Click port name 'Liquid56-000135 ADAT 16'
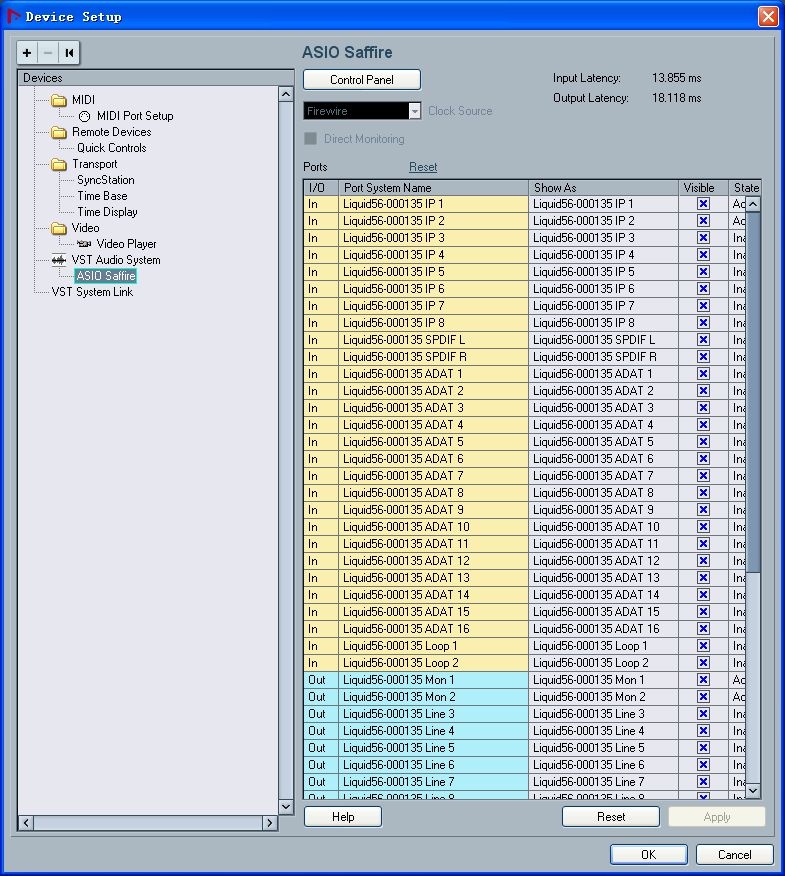 point(433,629)
